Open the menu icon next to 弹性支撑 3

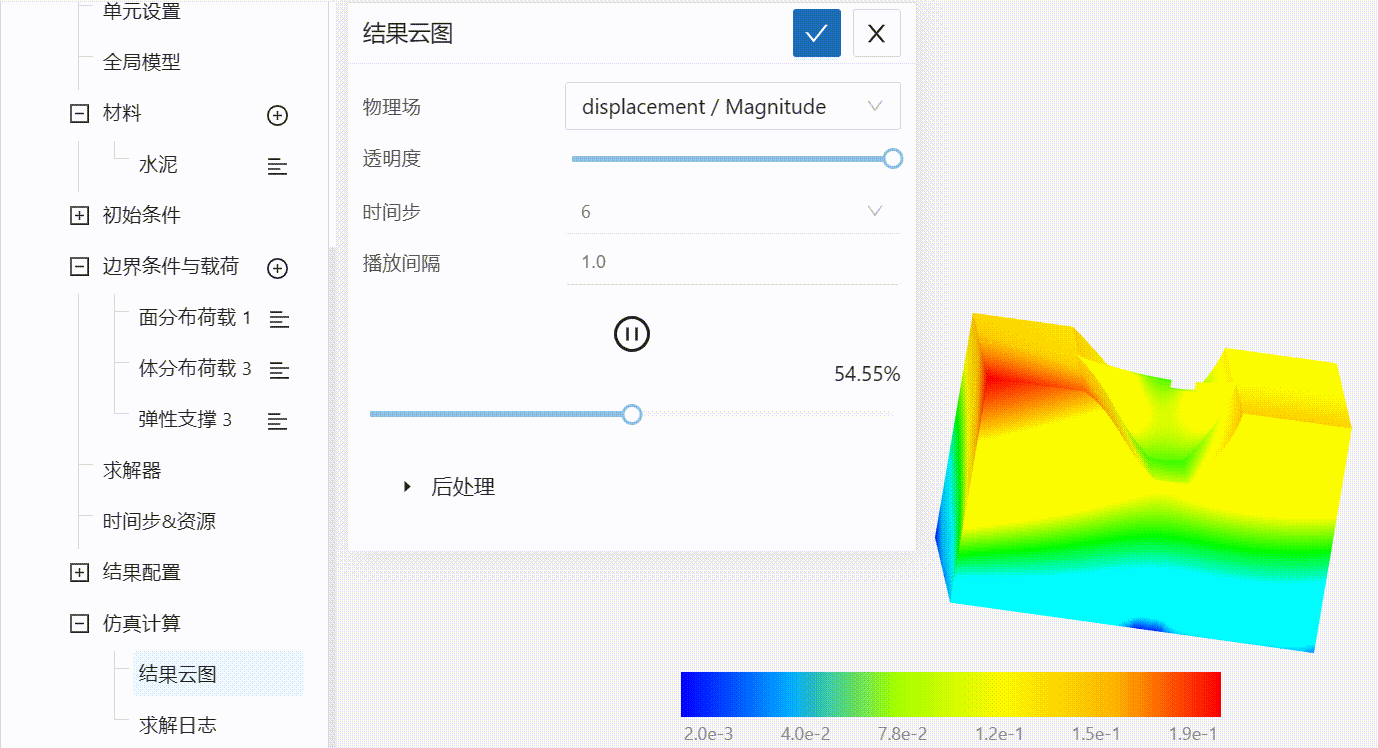click(x=278, y=422)
